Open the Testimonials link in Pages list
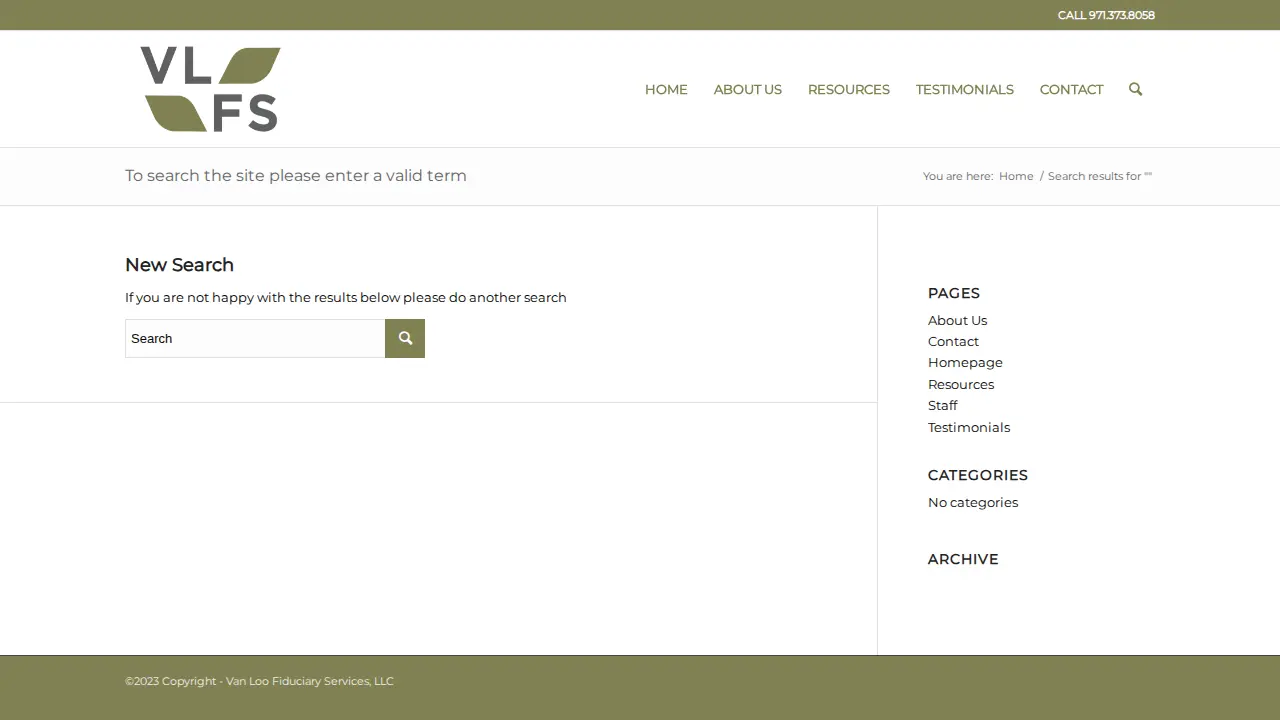The height and width of the screenshot is (720, 1280). point(969,427)
